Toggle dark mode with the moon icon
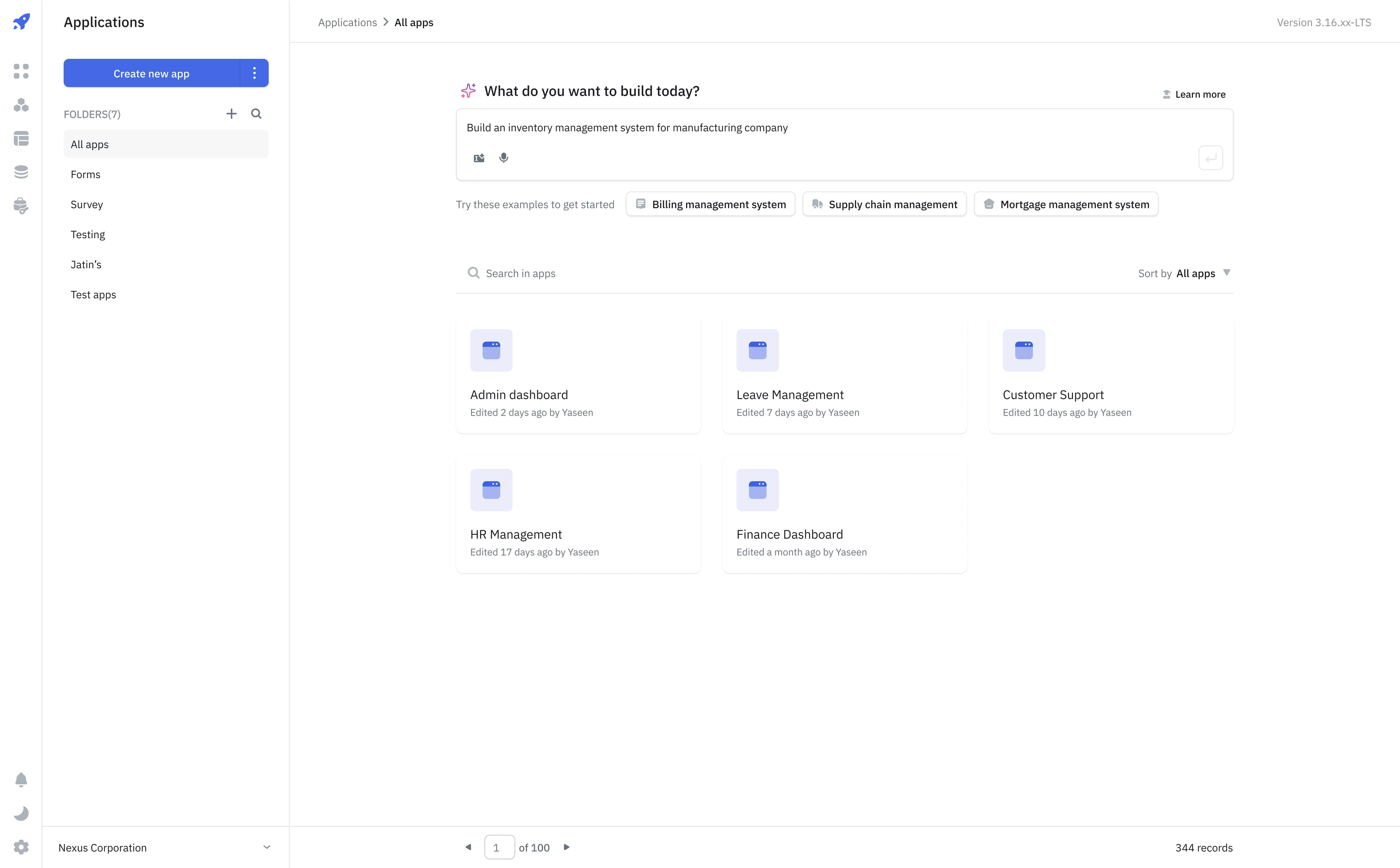Viewport: 1400px width, 868px height. [21, 813]
